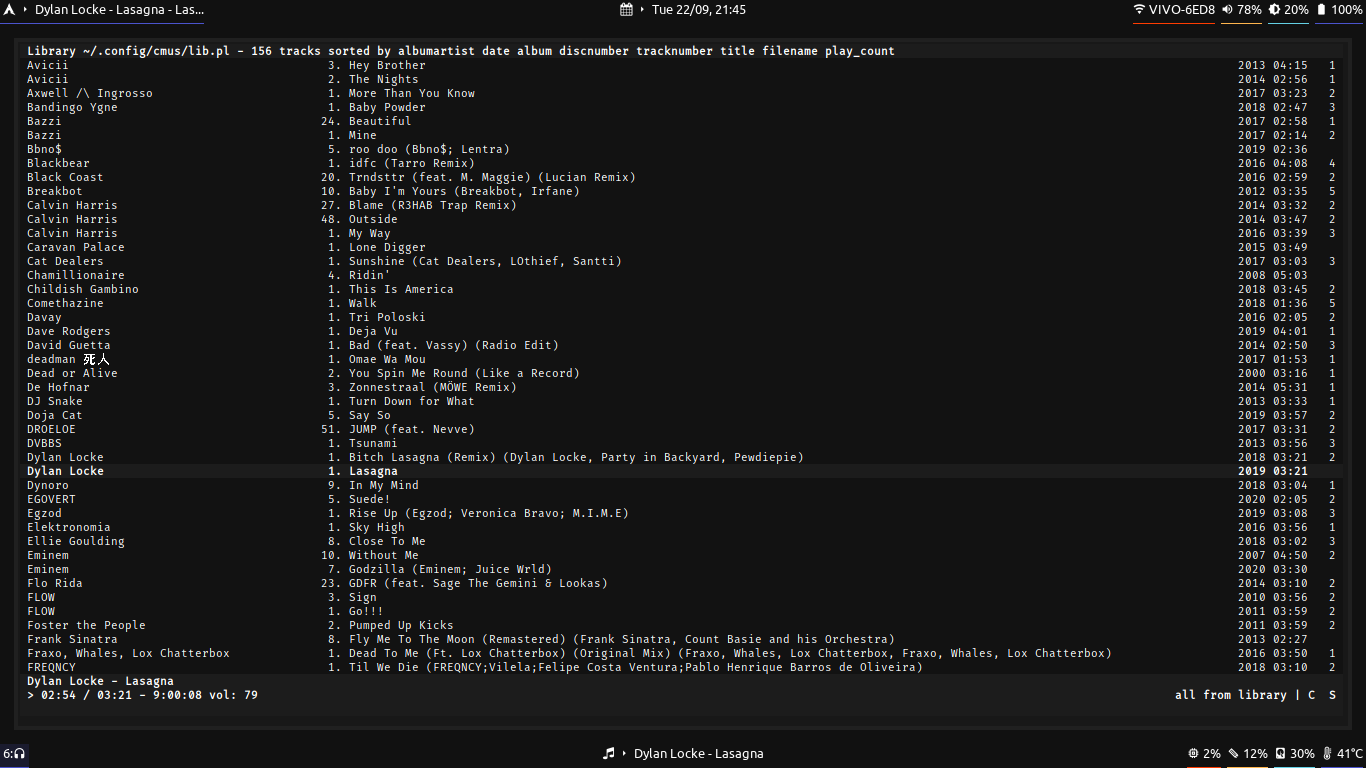Image resolution: width=1366 pixels, height=768 pixels.
Task: Select 'Tri Poloski' by Davay
Action: pyautogui.click(x=683, y=317)
